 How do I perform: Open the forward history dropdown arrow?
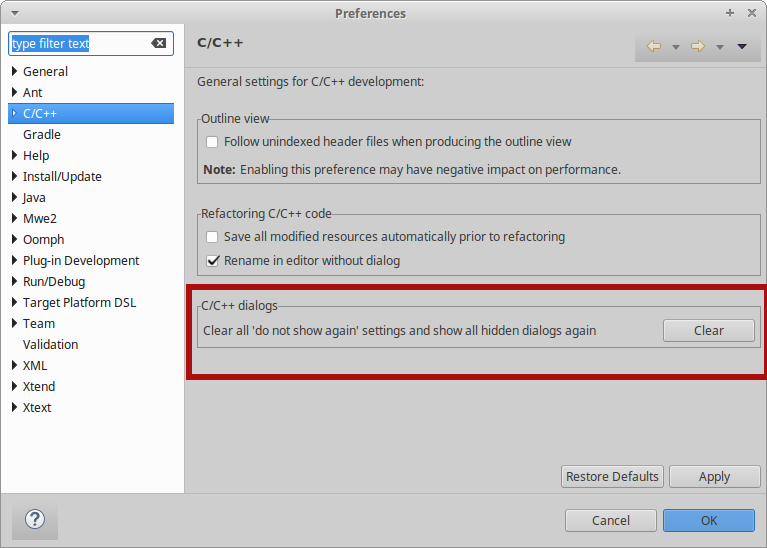[720, 47]
